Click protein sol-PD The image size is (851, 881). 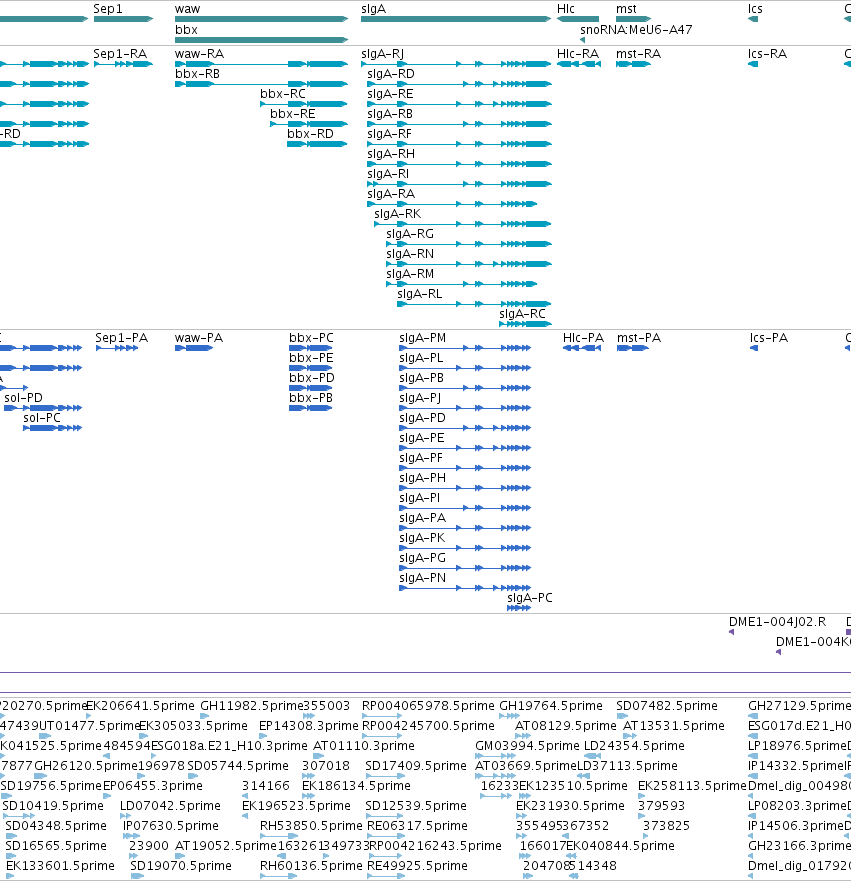pyautogui.click(x=43, y=408)
